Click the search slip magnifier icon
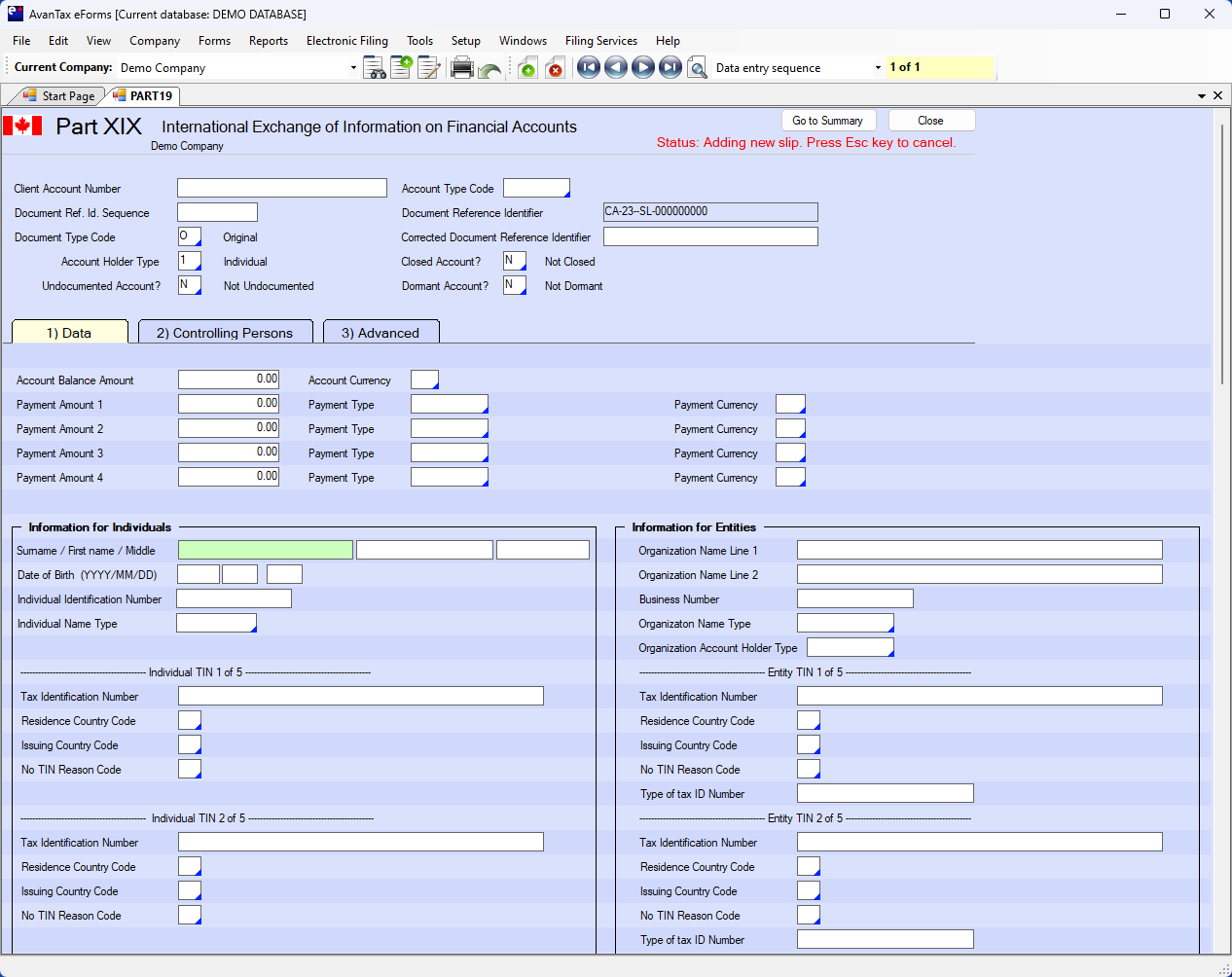This screenshot has width=1232, height=977. click(x=697, y=68)
